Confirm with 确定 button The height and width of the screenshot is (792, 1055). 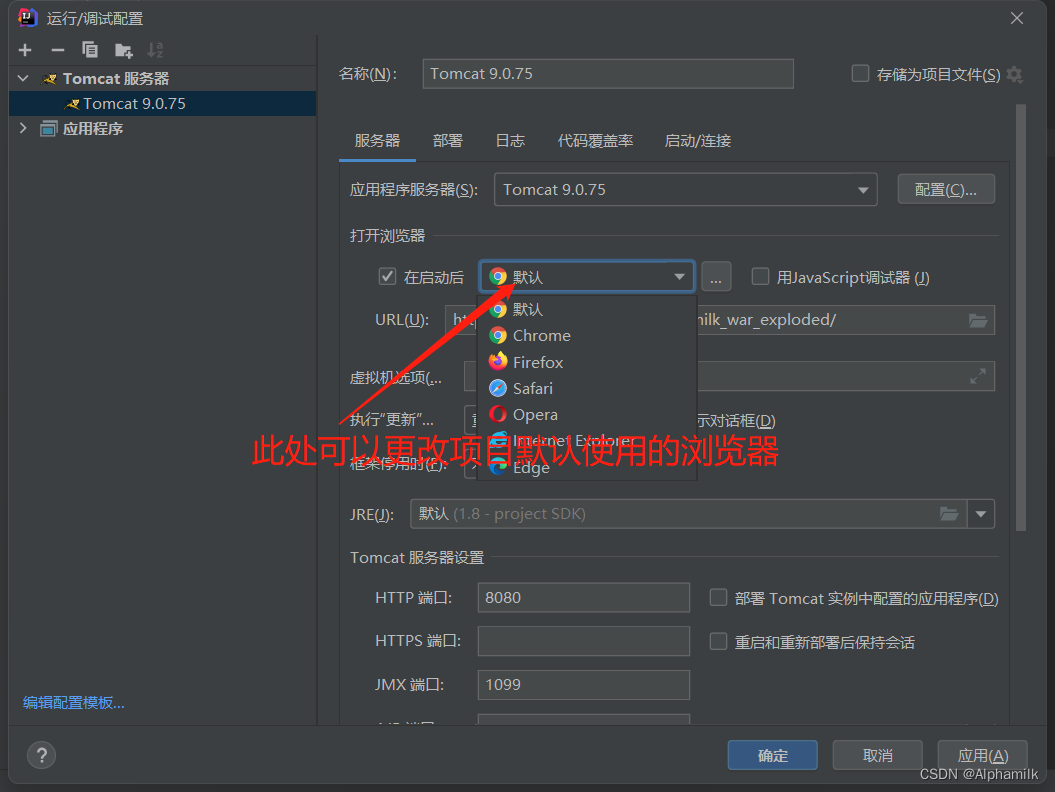(x=772, y=755)
